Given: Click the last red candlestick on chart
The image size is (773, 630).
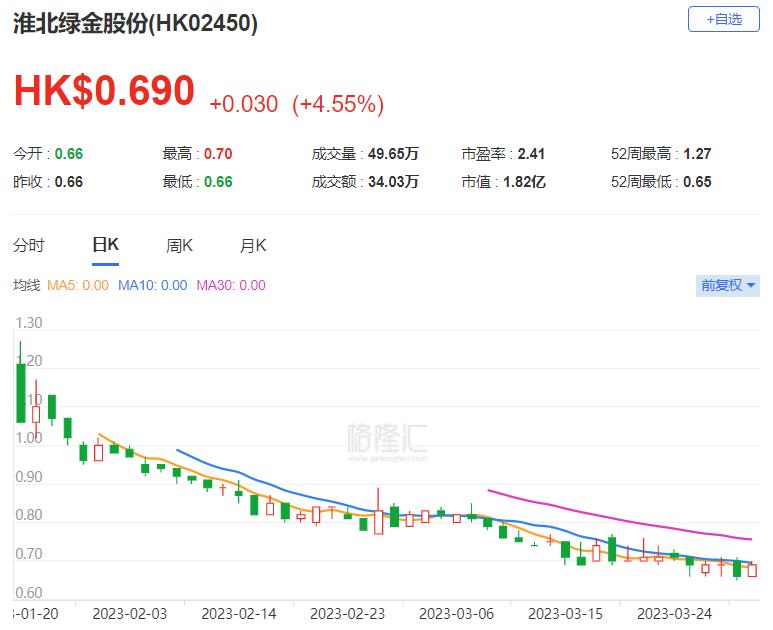Looking at the screenshot, I should [752, 570].
